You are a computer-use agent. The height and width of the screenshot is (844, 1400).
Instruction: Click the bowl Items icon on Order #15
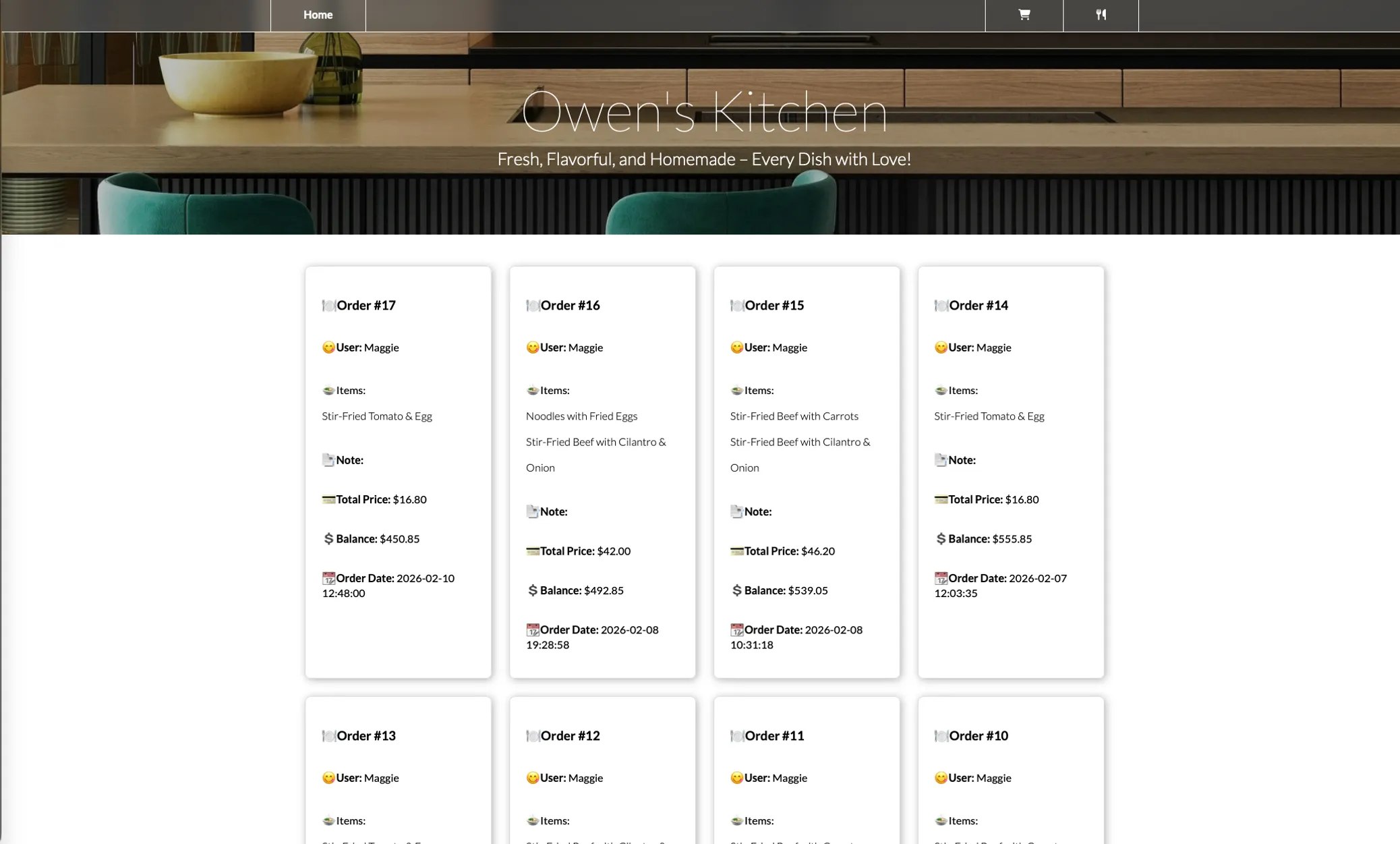pos(736,390)
